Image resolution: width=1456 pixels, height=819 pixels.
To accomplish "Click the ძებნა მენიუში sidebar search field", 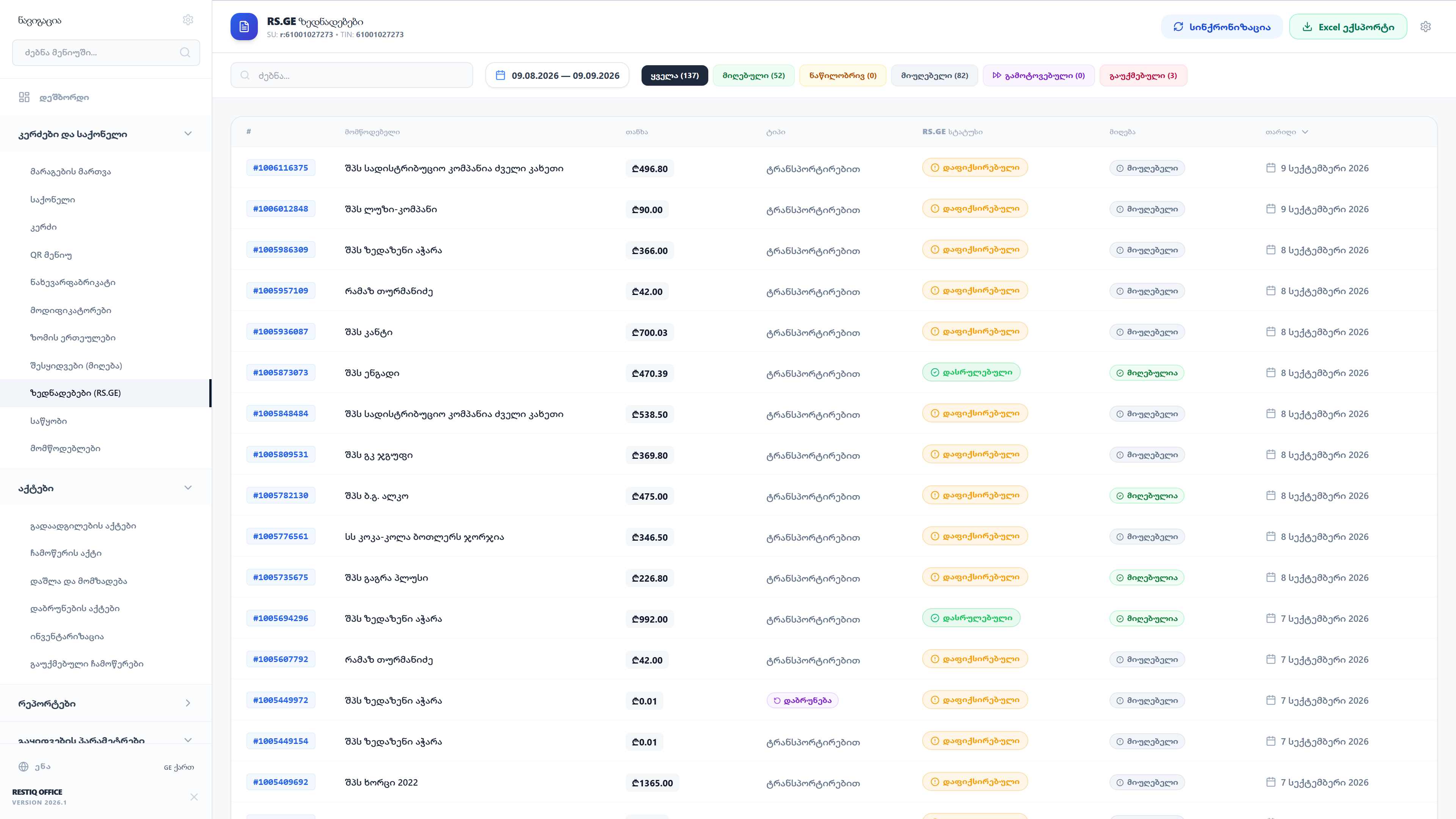I will [x=106, y=53].
